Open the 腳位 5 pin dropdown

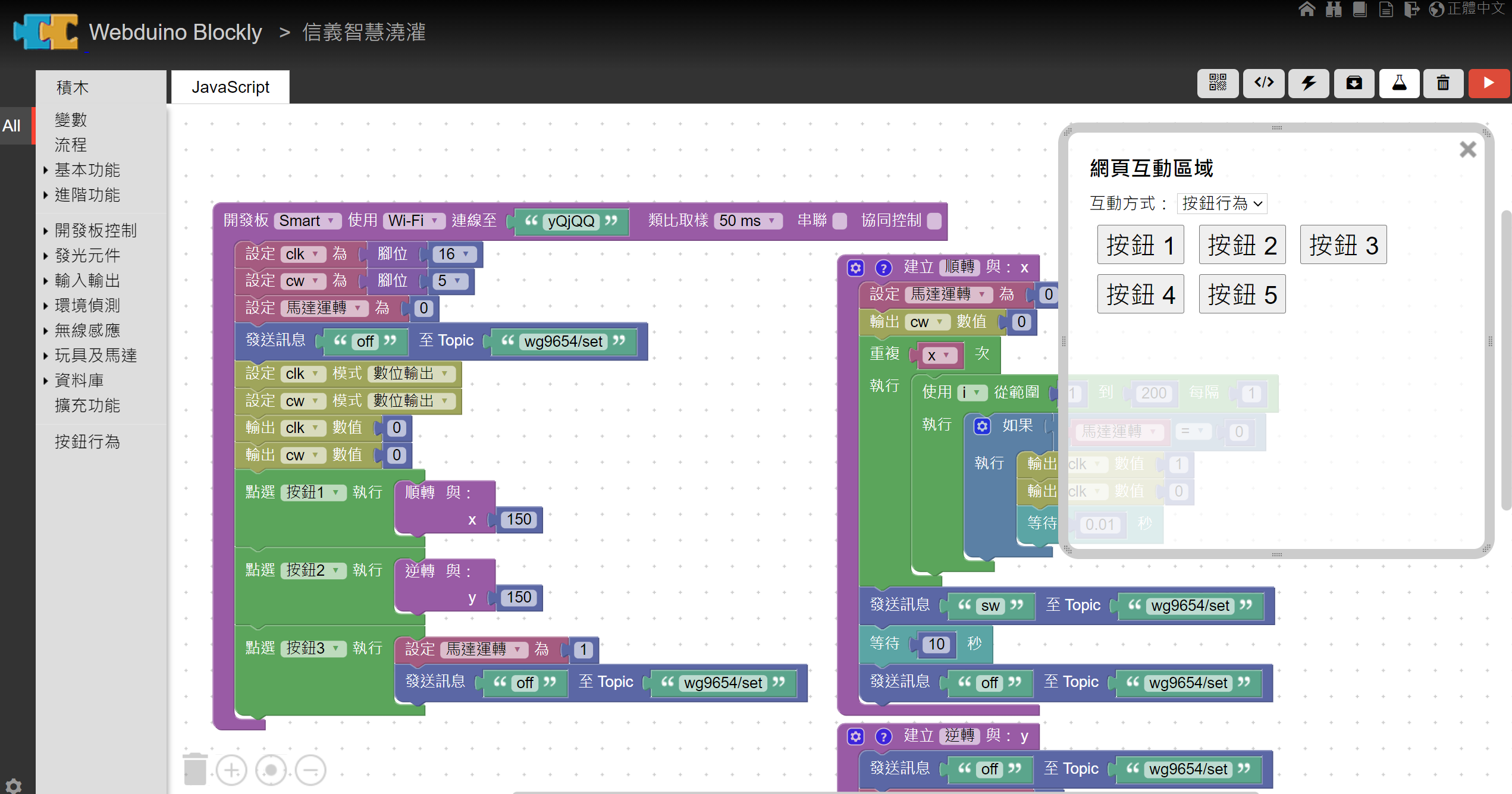pyautogui.click(x=450, y=281)
